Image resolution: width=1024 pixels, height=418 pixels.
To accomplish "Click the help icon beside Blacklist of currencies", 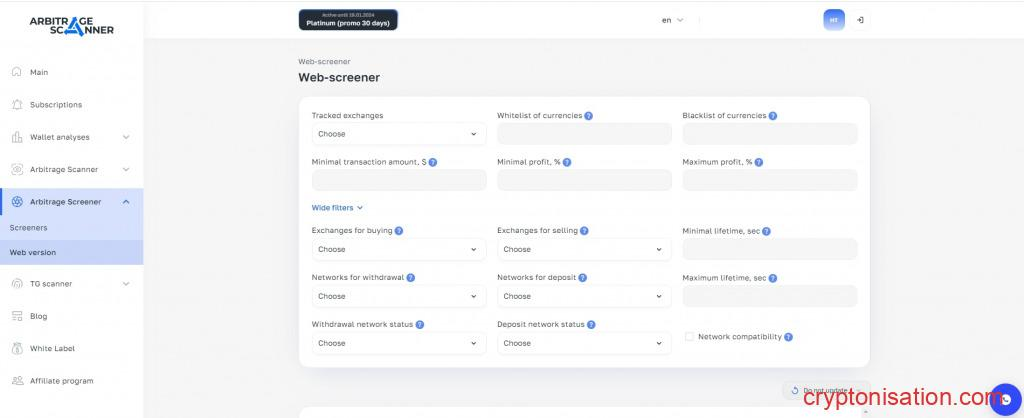I will click(x=772, y=116).
